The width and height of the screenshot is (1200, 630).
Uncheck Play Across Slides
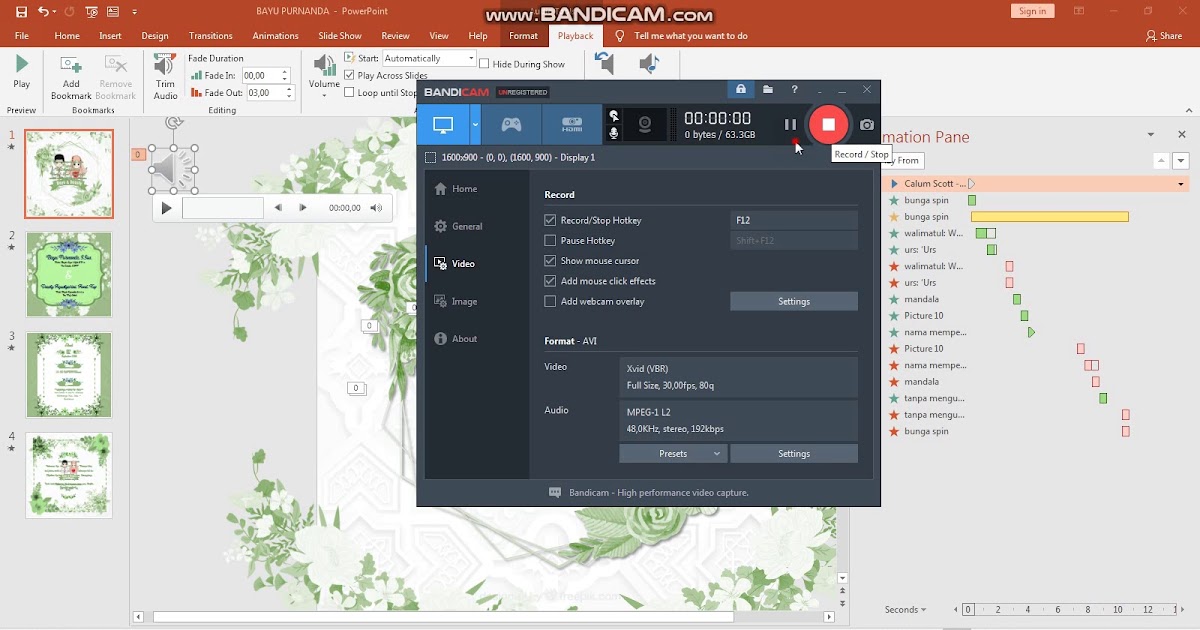(349, 75)
